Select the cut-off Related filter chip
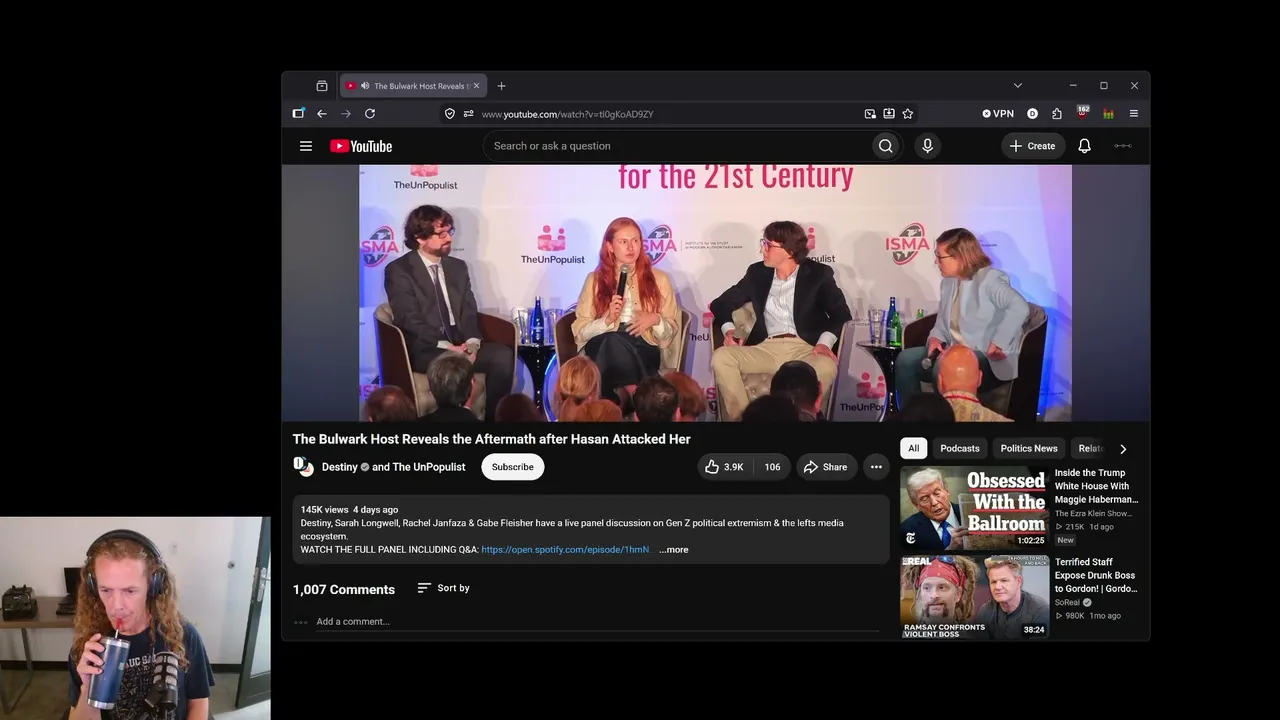 pos(1089,449)
